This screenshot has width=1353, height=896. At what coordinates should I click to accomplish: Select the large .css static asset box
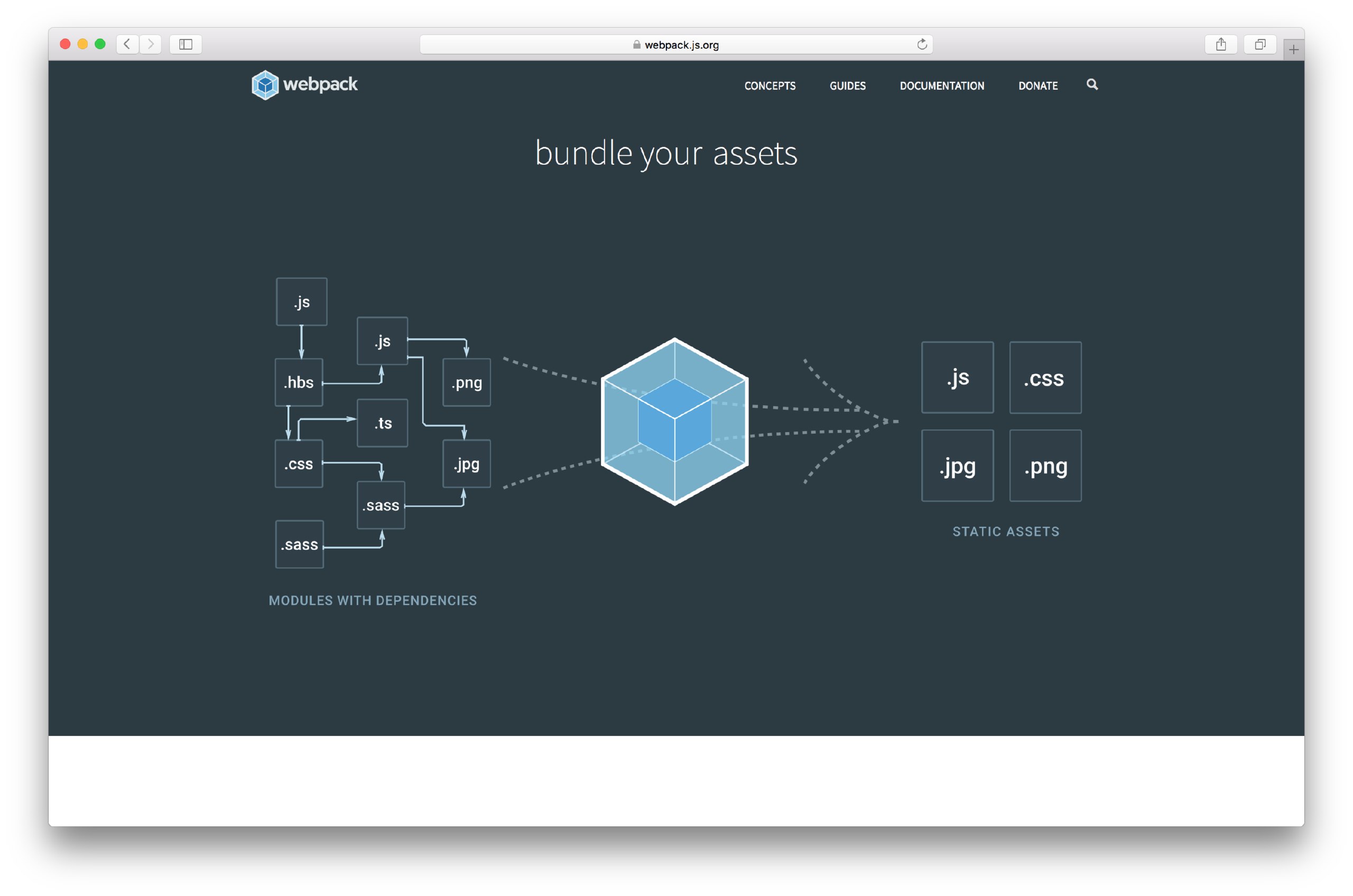pyautogui.click(x=1045, y=377)
